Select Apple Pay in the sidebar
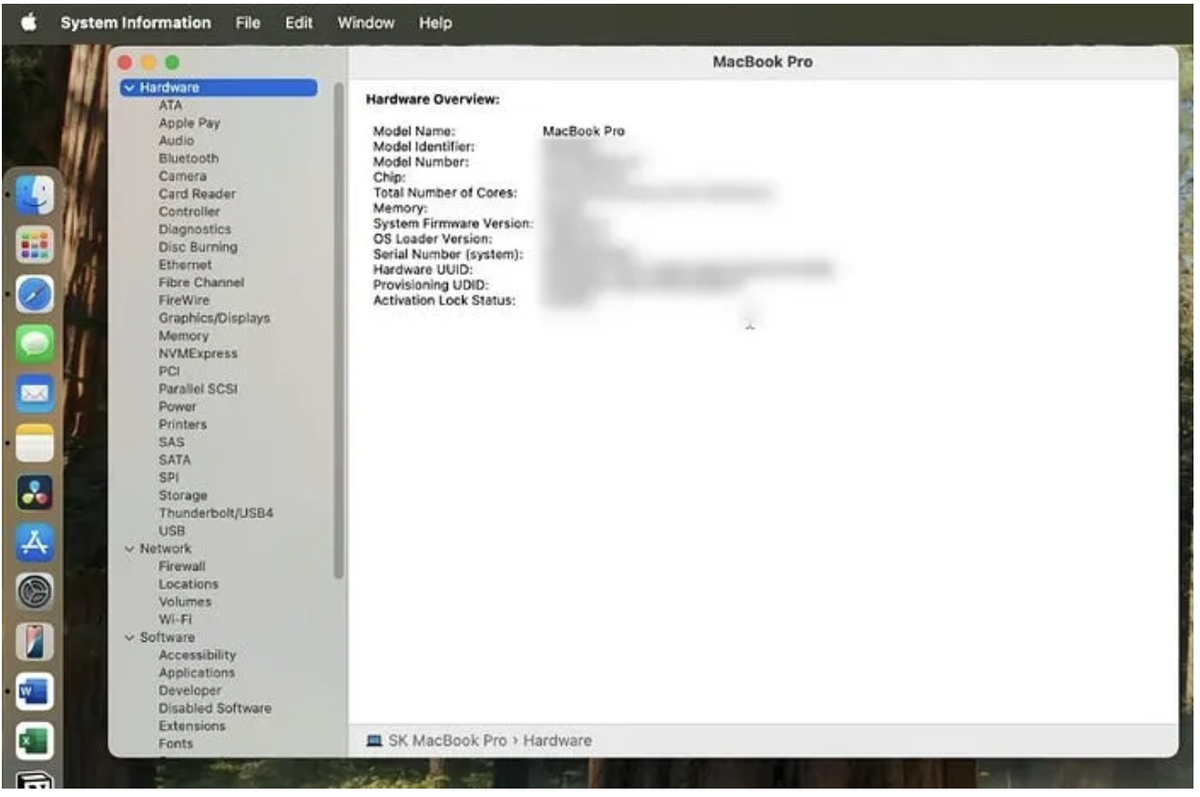 (189, 123)
